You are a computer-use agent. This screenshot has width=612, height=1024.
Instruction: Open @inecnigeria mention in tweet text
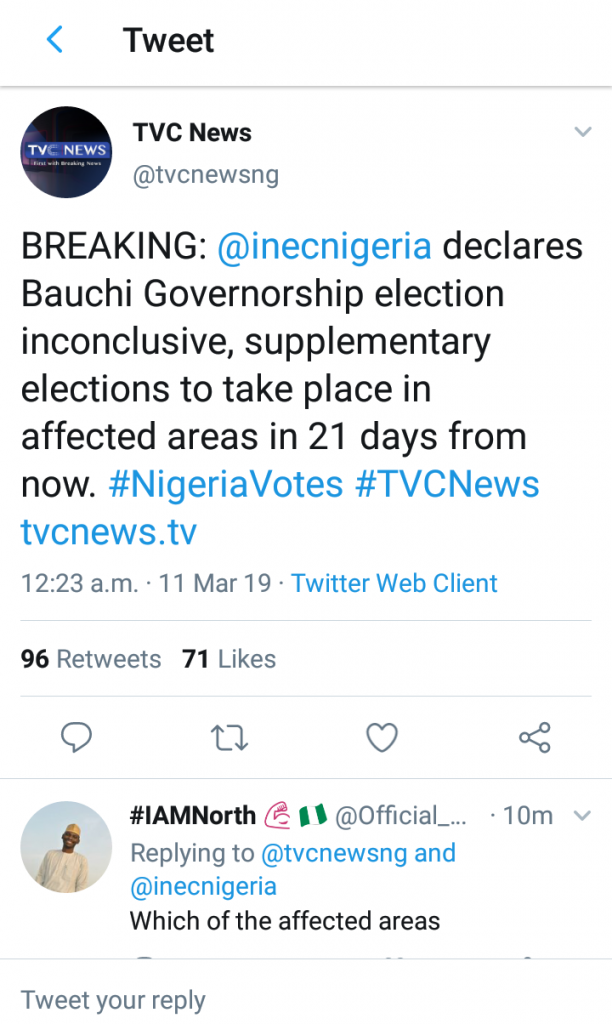(x=324, y=246)
